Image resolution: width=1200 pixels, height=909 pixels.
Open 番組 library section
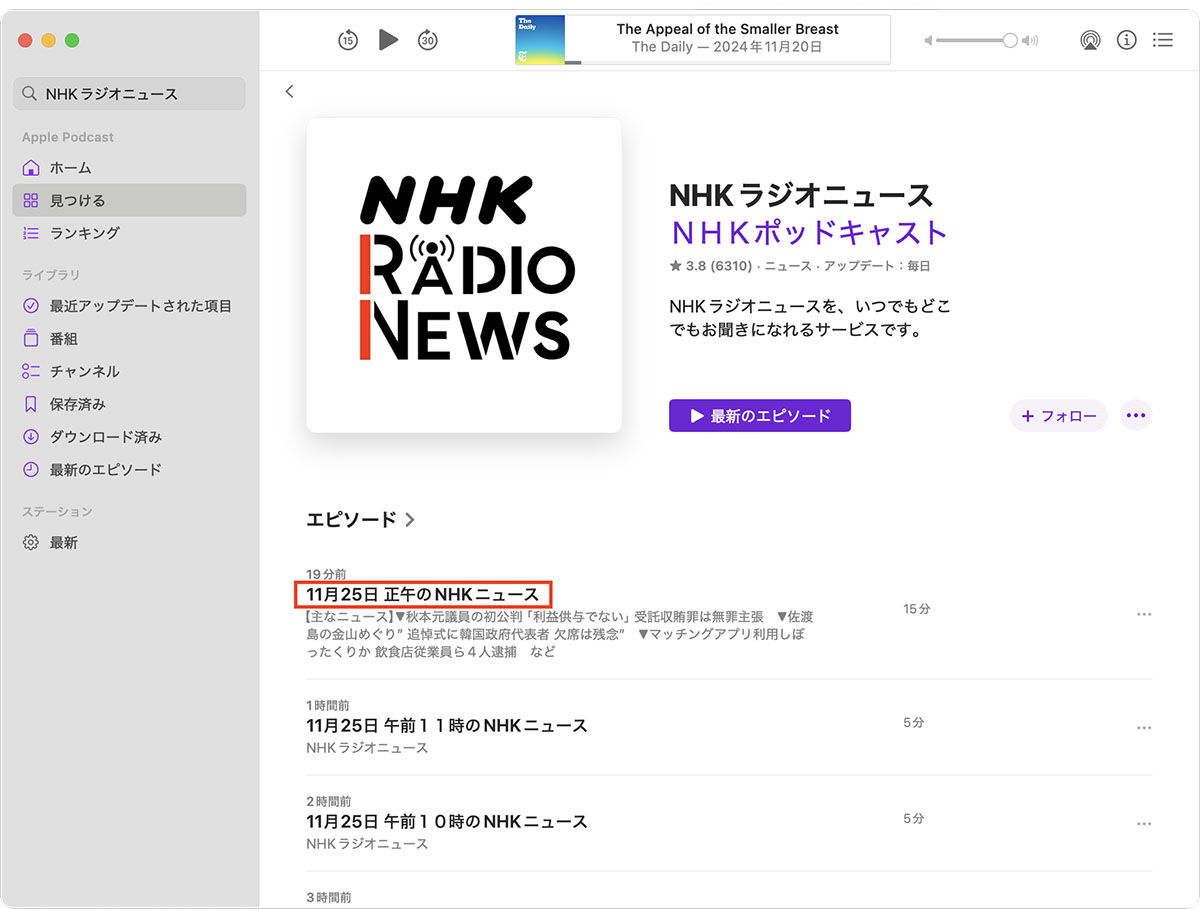(129, 339)
